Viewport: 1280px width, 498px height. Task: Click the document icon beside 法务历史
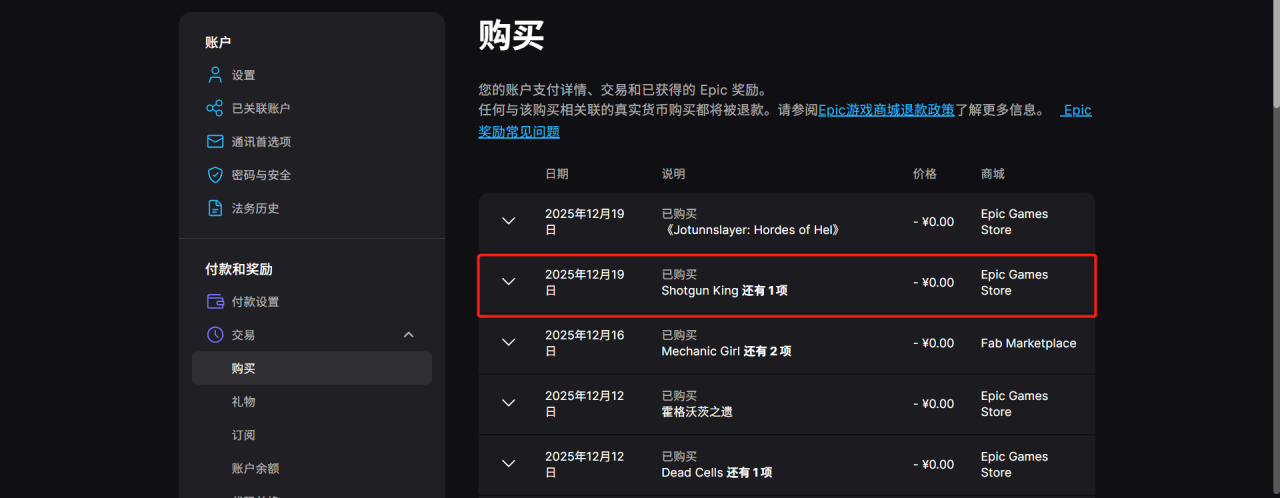click(x=214, y=208)
